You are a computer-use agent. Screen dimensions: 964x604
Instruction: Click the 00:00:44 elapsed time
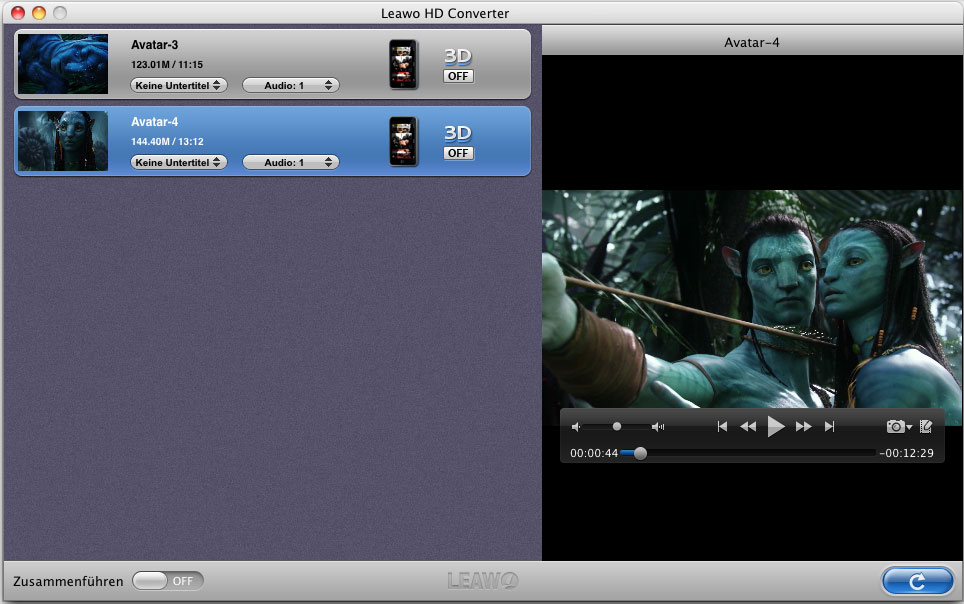click(x=594, y=453)
